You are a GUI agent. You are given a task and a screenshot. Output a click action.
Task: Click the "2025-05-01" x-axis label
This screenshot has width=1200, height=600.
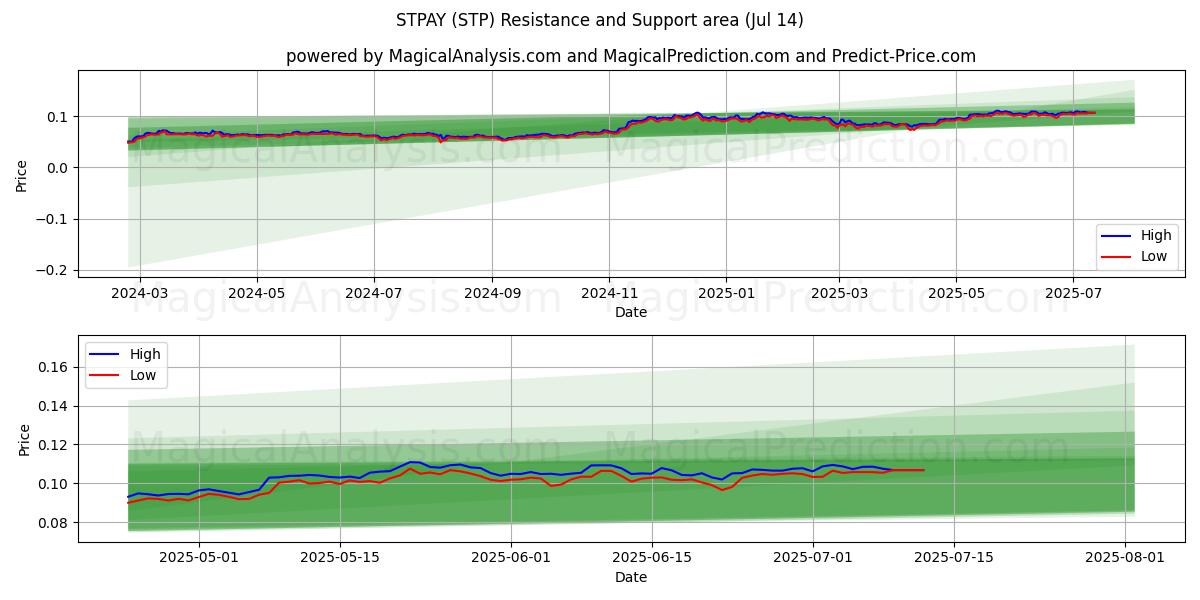click(x=199, y=560)
